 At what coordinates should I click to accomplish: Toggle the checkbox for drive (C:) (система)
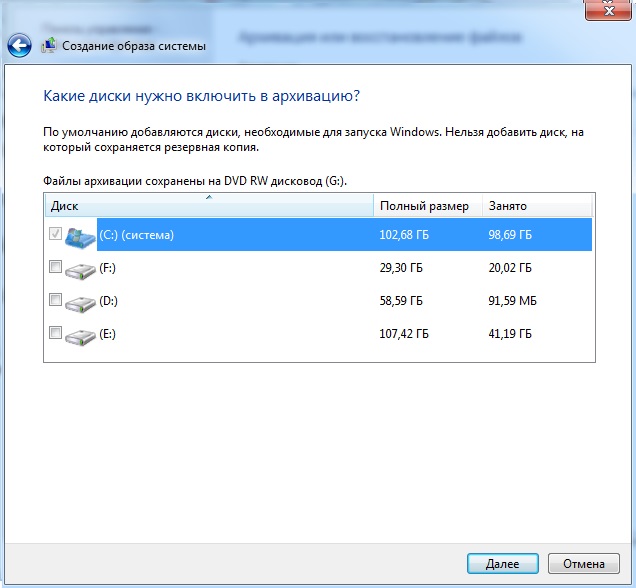click(55, 233)
